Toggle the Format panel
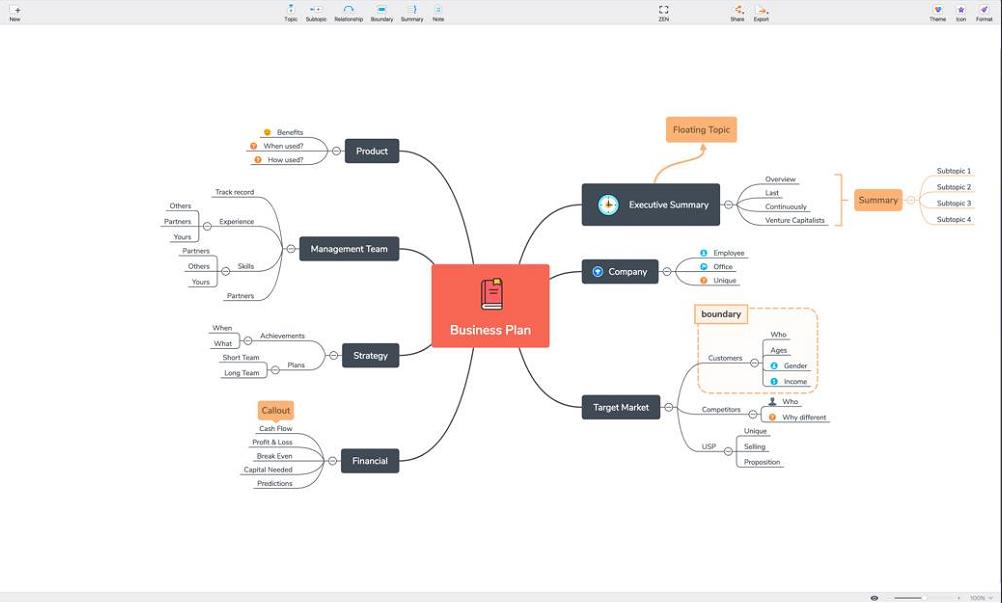 (x=984, y=10)
